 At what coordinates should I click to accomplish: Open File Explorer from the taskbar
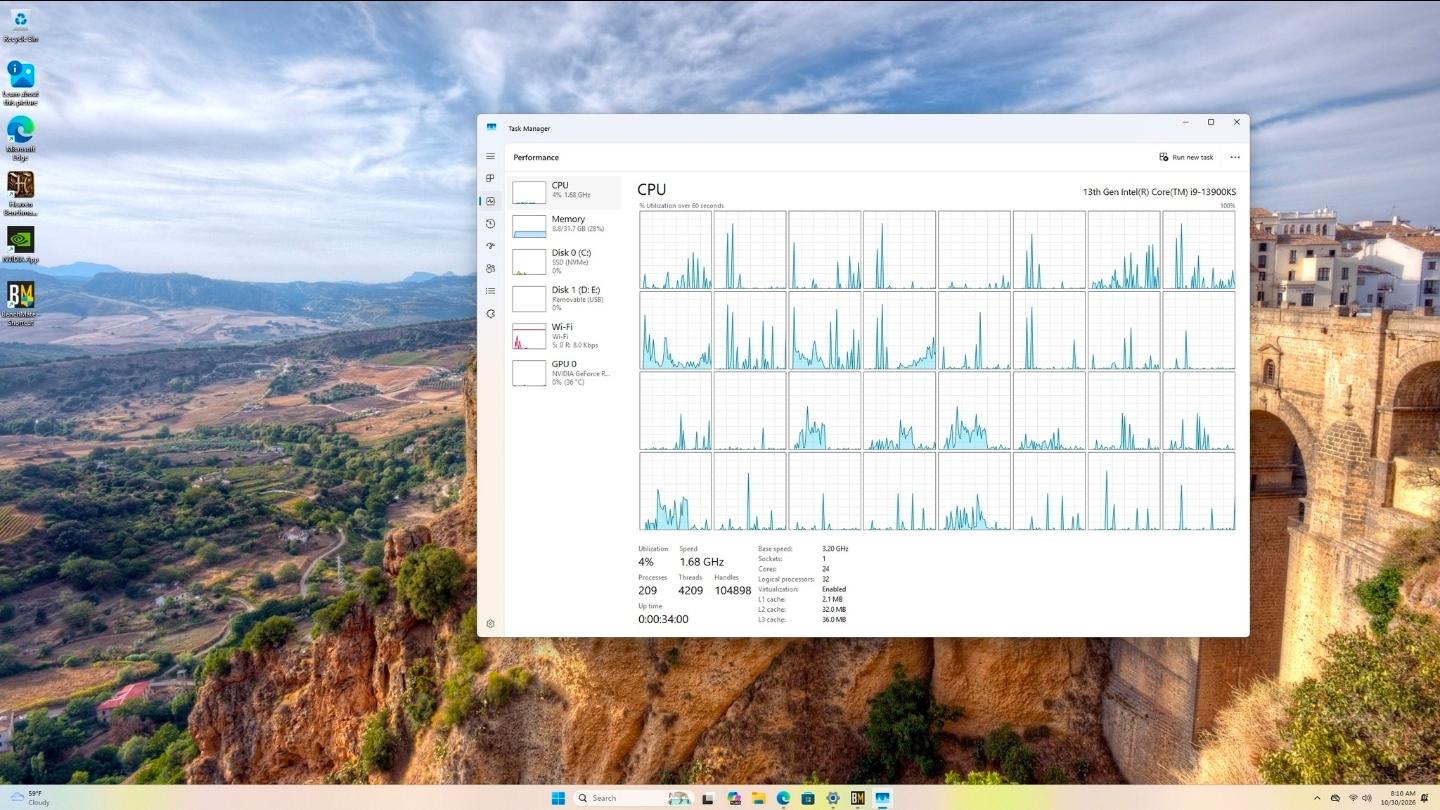758,798
